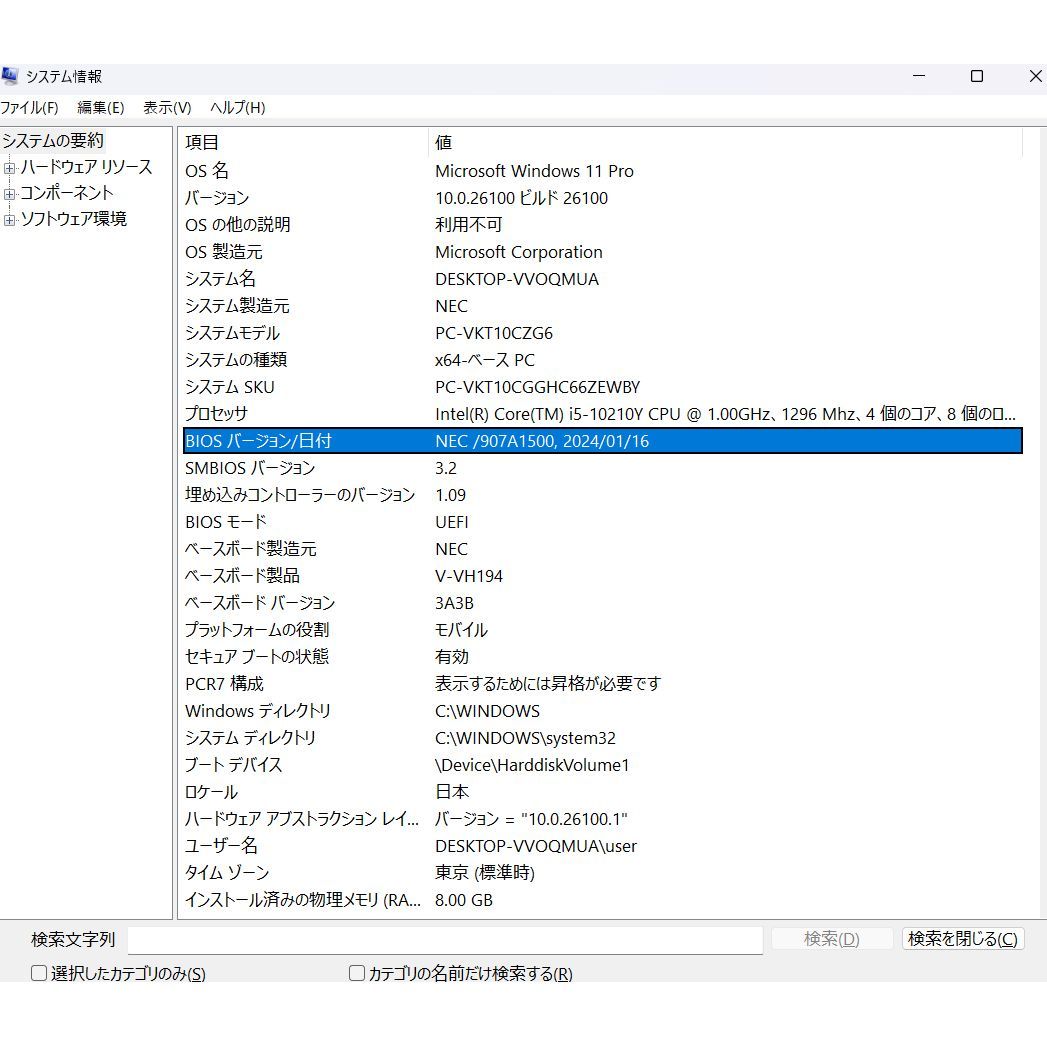Select the OS の他の説明 row
This screenshot has width=1047, height=1047.
pyautogui.click(x=602, y=225)
